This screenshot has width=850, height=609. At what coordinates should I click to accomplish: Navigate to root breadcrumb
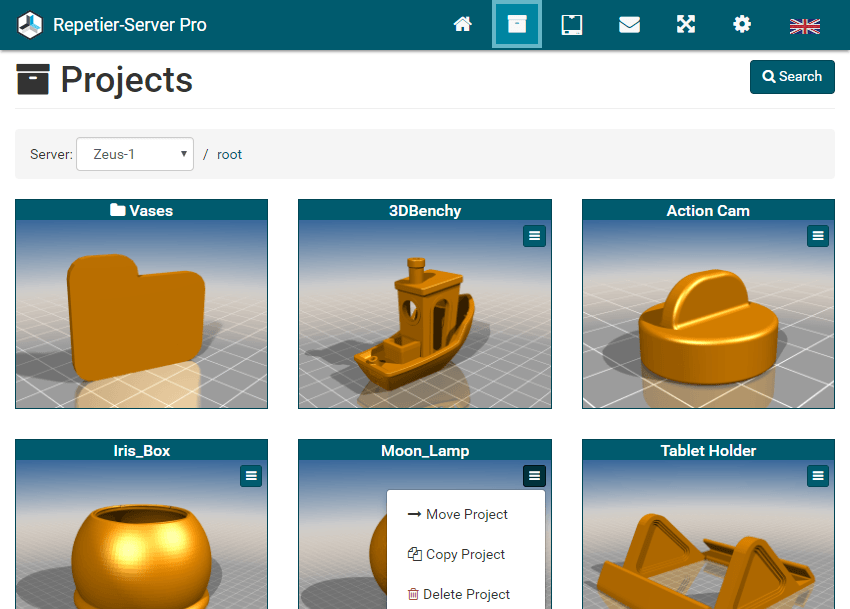tap(229, 155)
